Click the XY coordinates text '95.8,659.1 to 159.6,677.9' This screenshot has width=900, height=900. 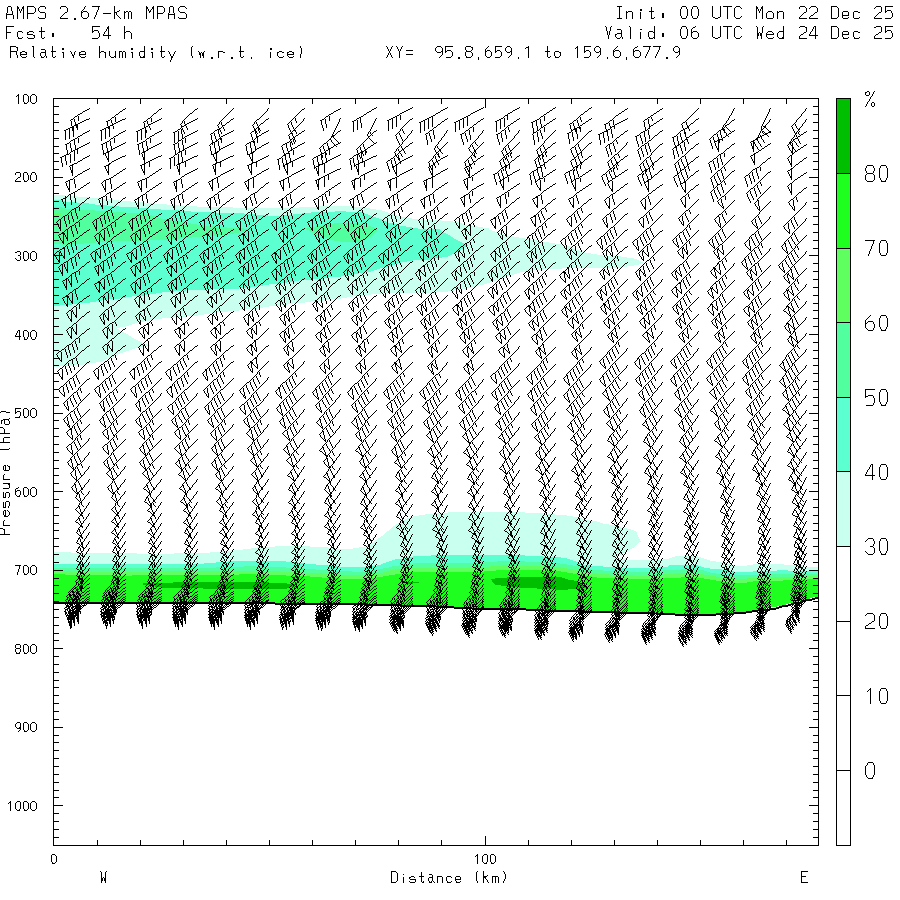point(557,53)
